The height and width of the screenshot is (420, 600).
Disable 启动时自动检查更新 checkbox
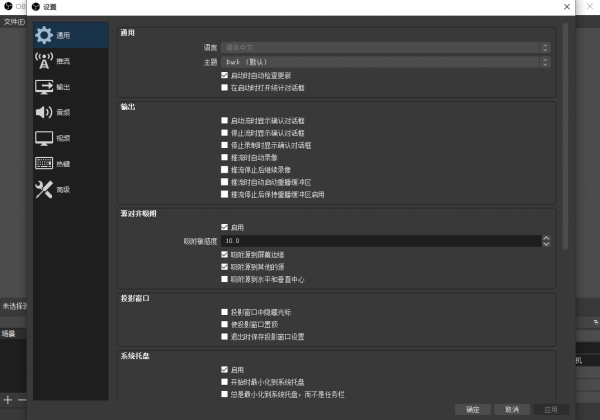pos(224,75)
